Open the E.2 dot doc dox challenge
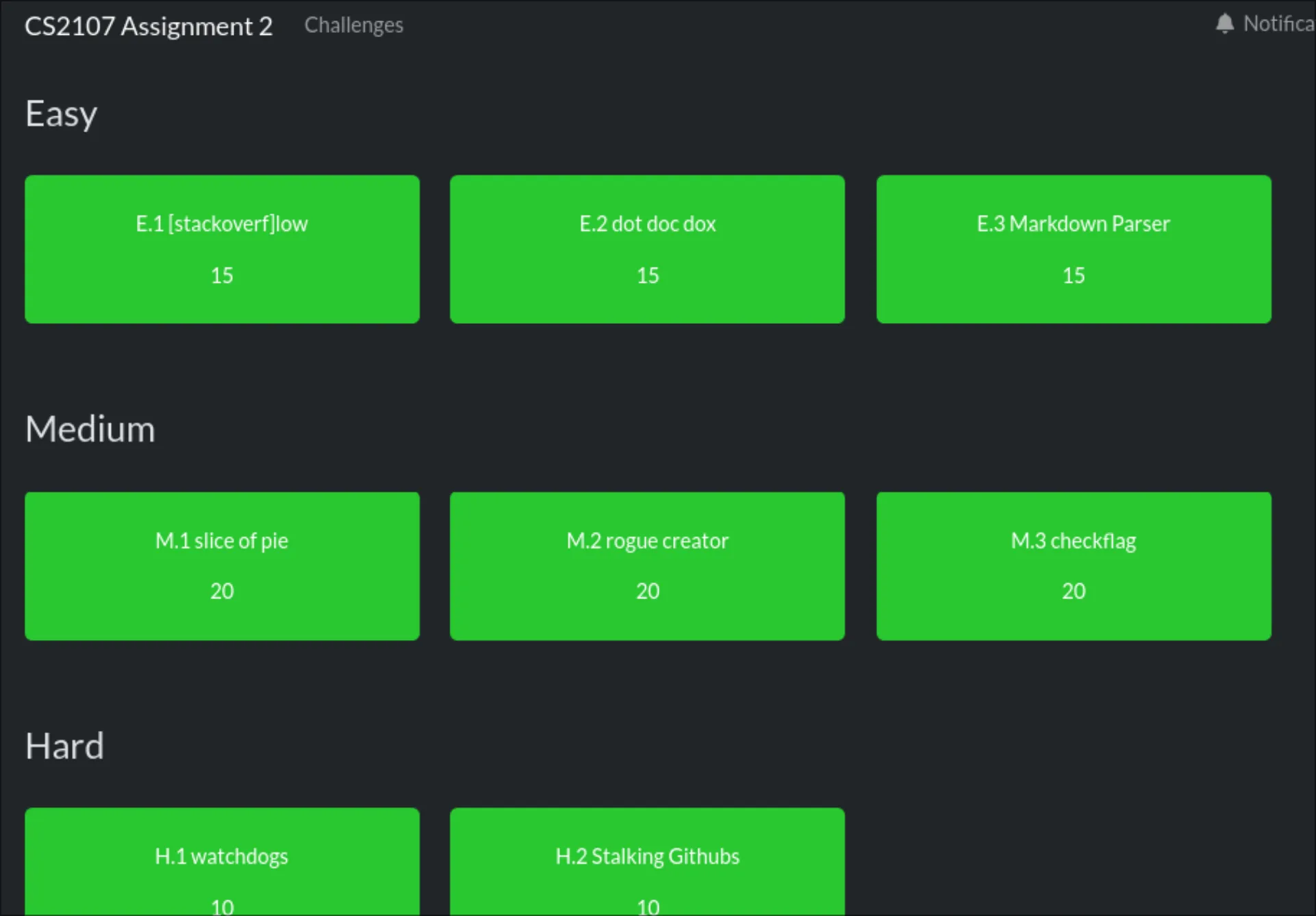The height and width of the screenshot is (916, 1316). pyautogui.click(x=647, y=249)
